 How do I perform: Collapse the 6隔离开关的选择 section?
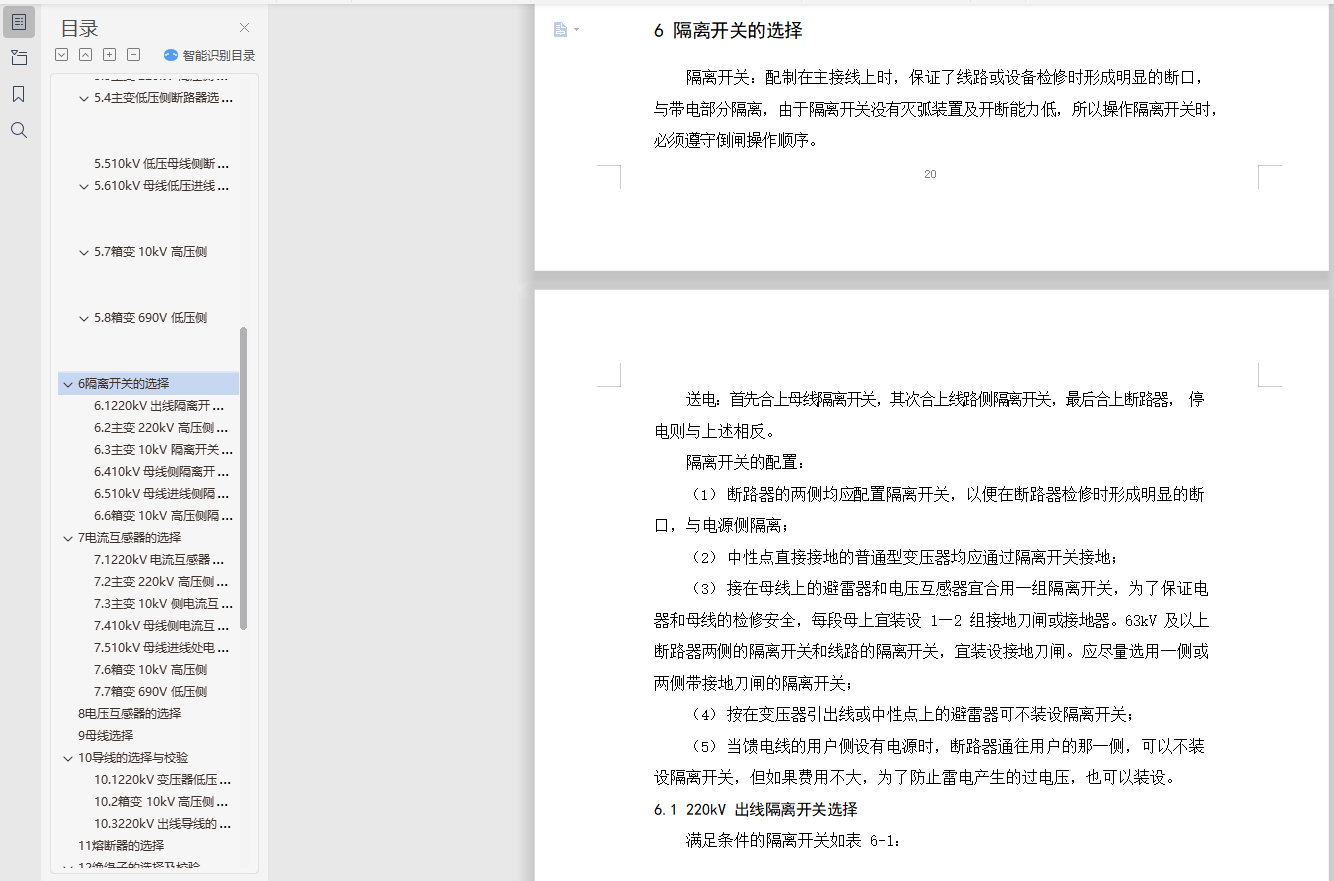(x=68, y=384)
